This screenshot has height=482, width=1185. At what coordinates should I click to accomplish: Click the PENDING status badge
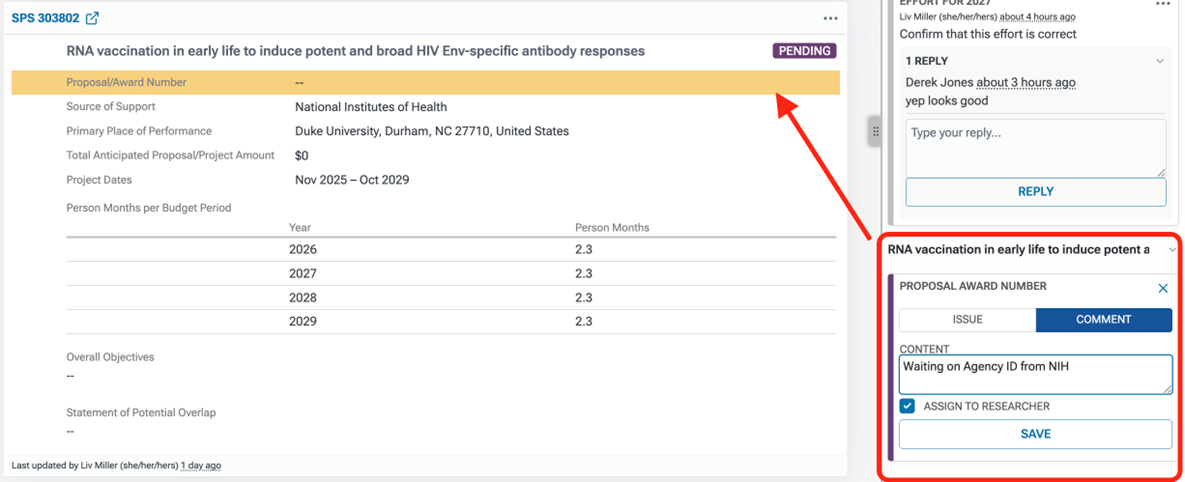click(804, 51)
